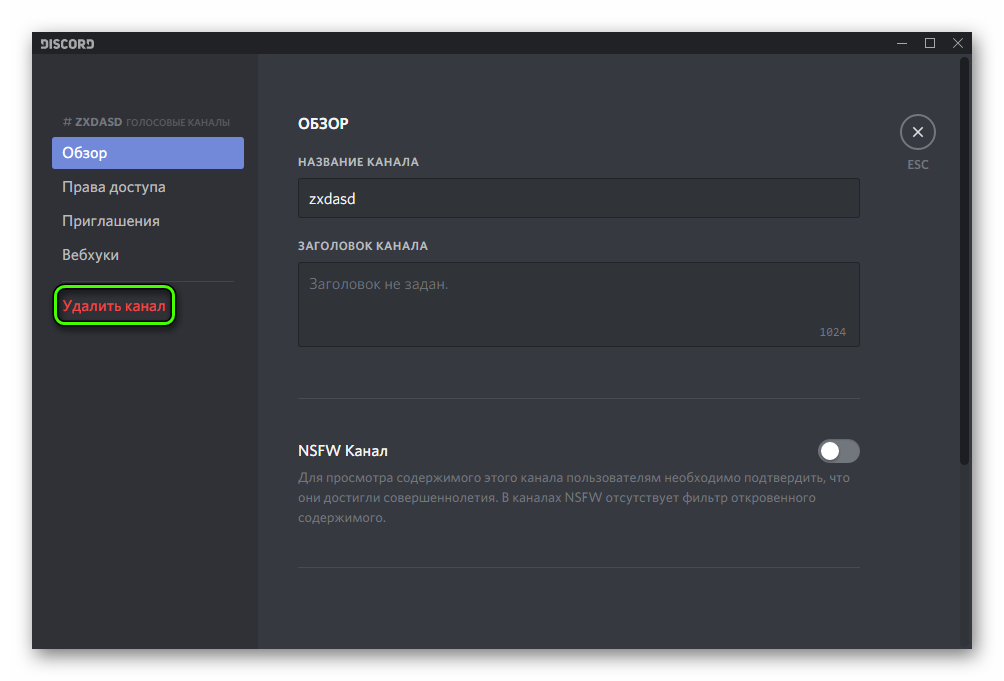Maximize the Discord window
Screen dimensions: 1004x681
pyautogui.click(x=930, y=44)
